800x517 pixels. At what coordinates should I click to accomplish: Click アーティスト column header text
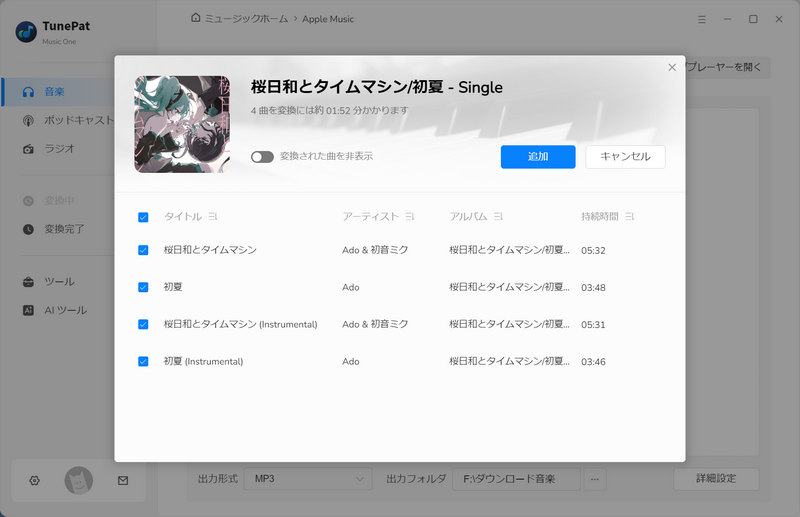pos(370,217)
